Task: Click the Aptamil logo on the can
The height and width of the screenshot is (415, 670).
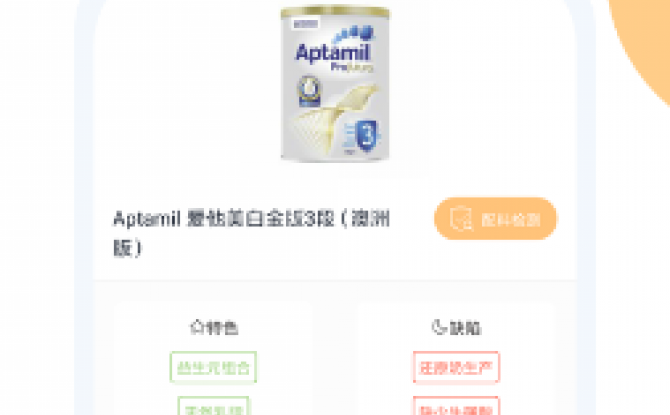Action: [332, 53]
